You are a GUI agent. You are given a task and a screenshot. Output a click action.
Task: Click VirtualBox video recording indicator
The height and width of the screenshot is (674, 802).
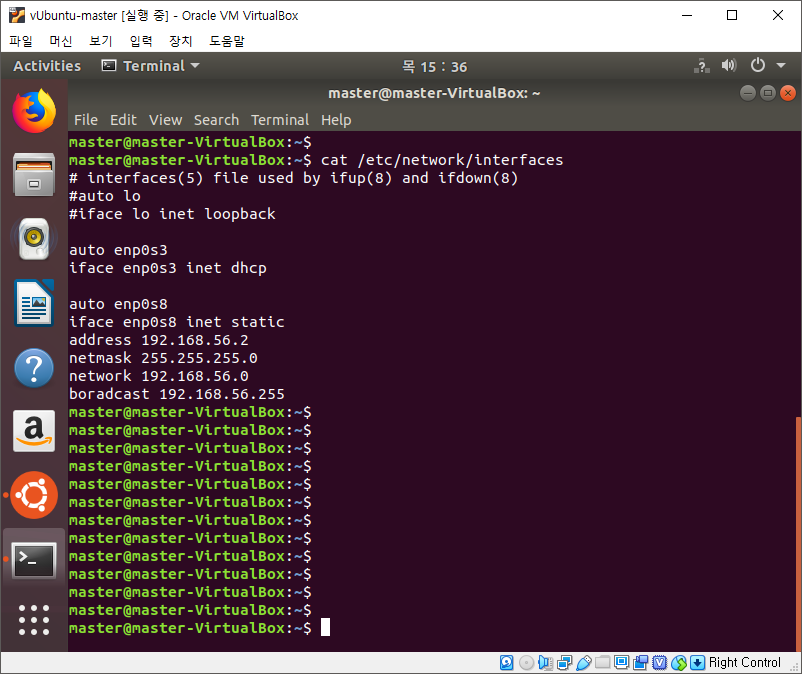coord(640,663)
